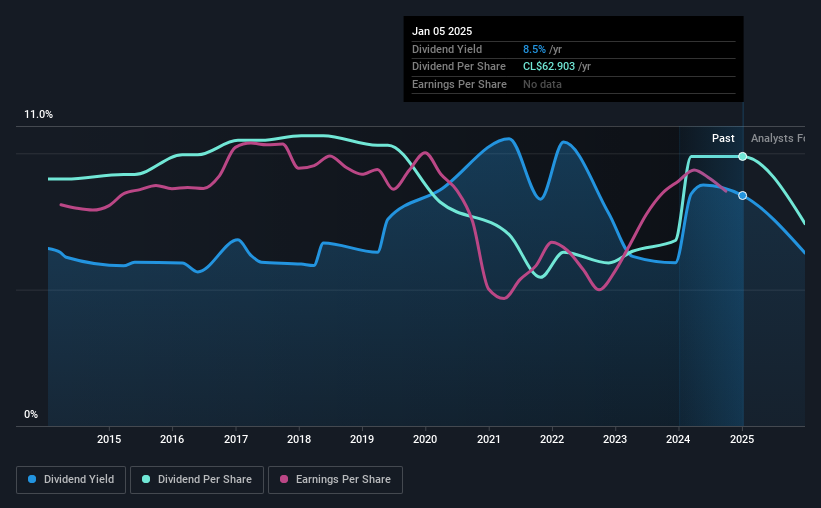The height and width of the screenshot is (508, 821).
Task: Click the 2016 x-axis label
Action: point(172,439)
